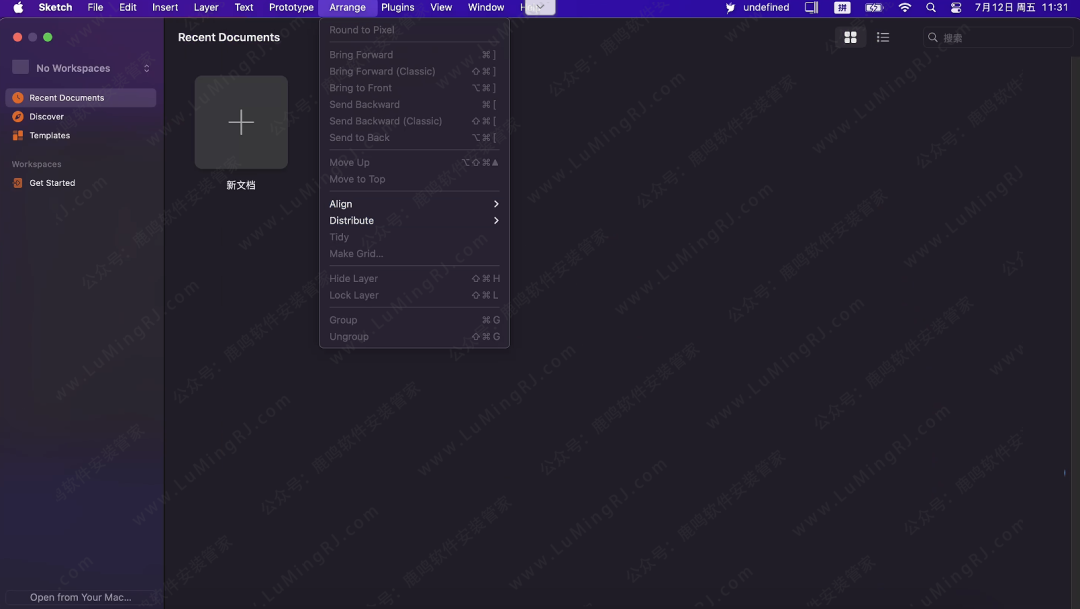This screenshot has height=609, width=1080.
Task: Switch to grid view of documents
Action: pos(850,38)
